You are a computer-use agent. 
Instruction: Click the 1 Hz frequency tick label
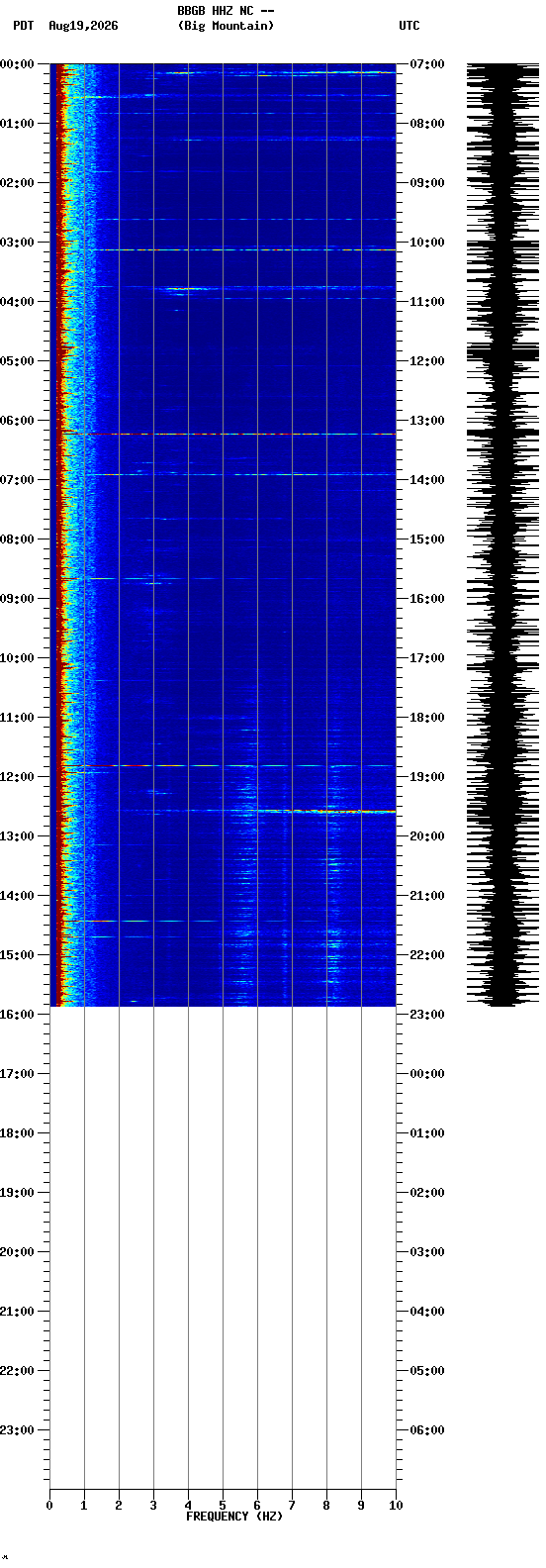click(x=84, y=1506)
